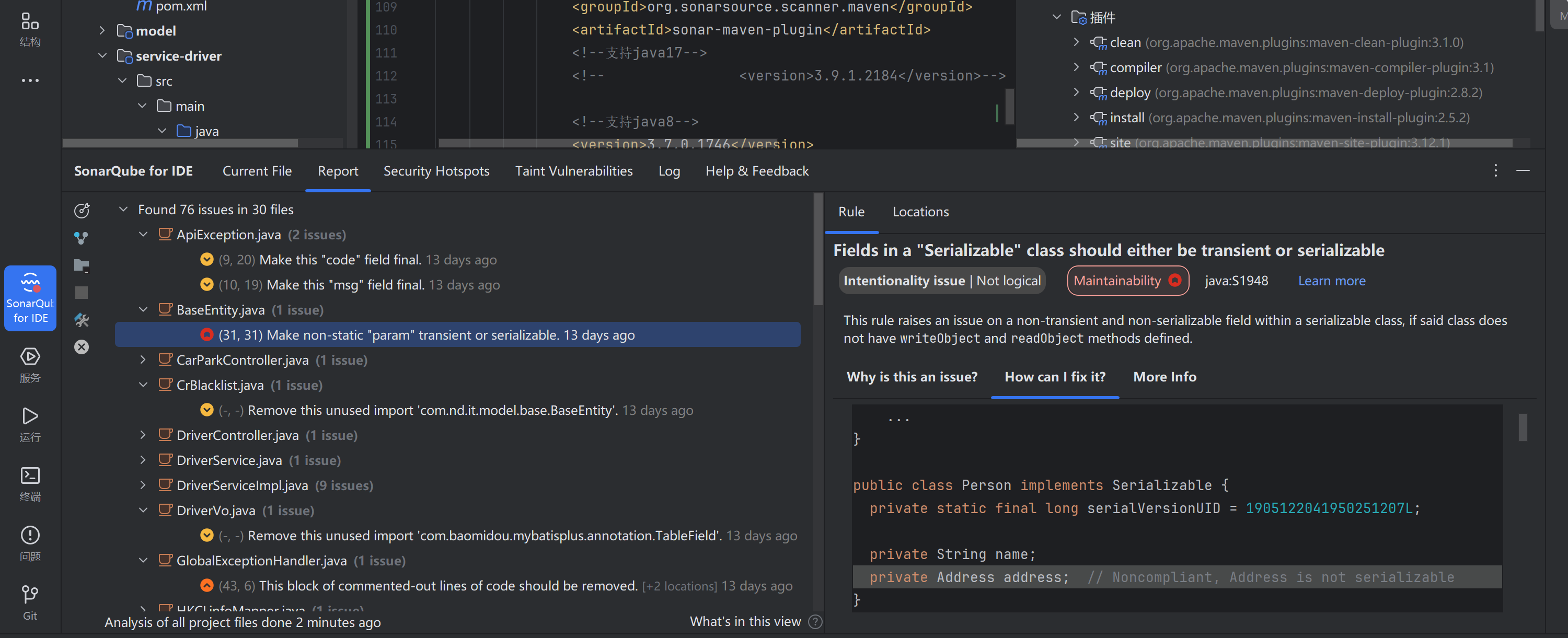Switch to the Security Hotspots tab
Viewport: 1568px width, 638px height.
[436, 171]
